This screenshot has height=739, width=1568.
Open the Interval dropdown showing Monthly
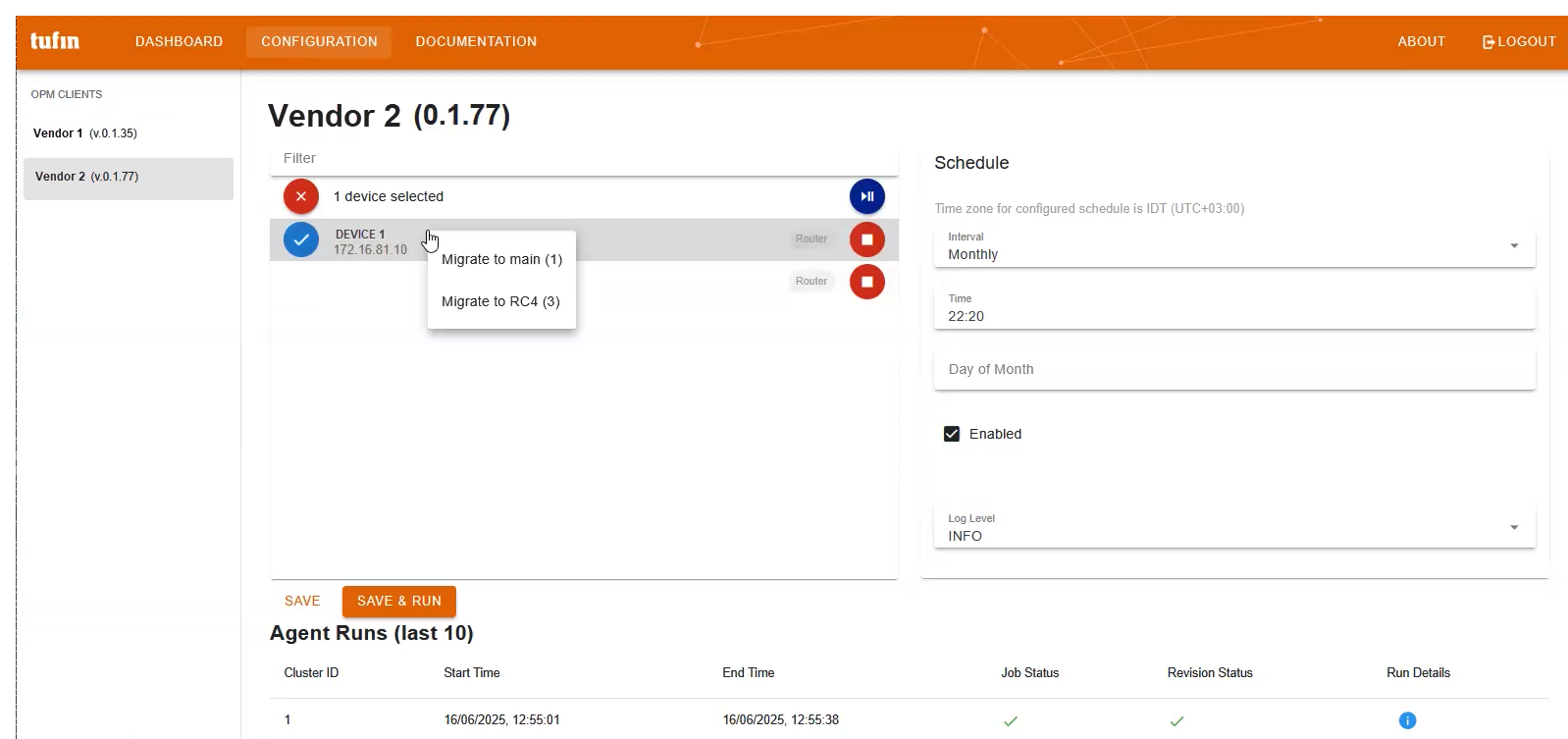1233,246
